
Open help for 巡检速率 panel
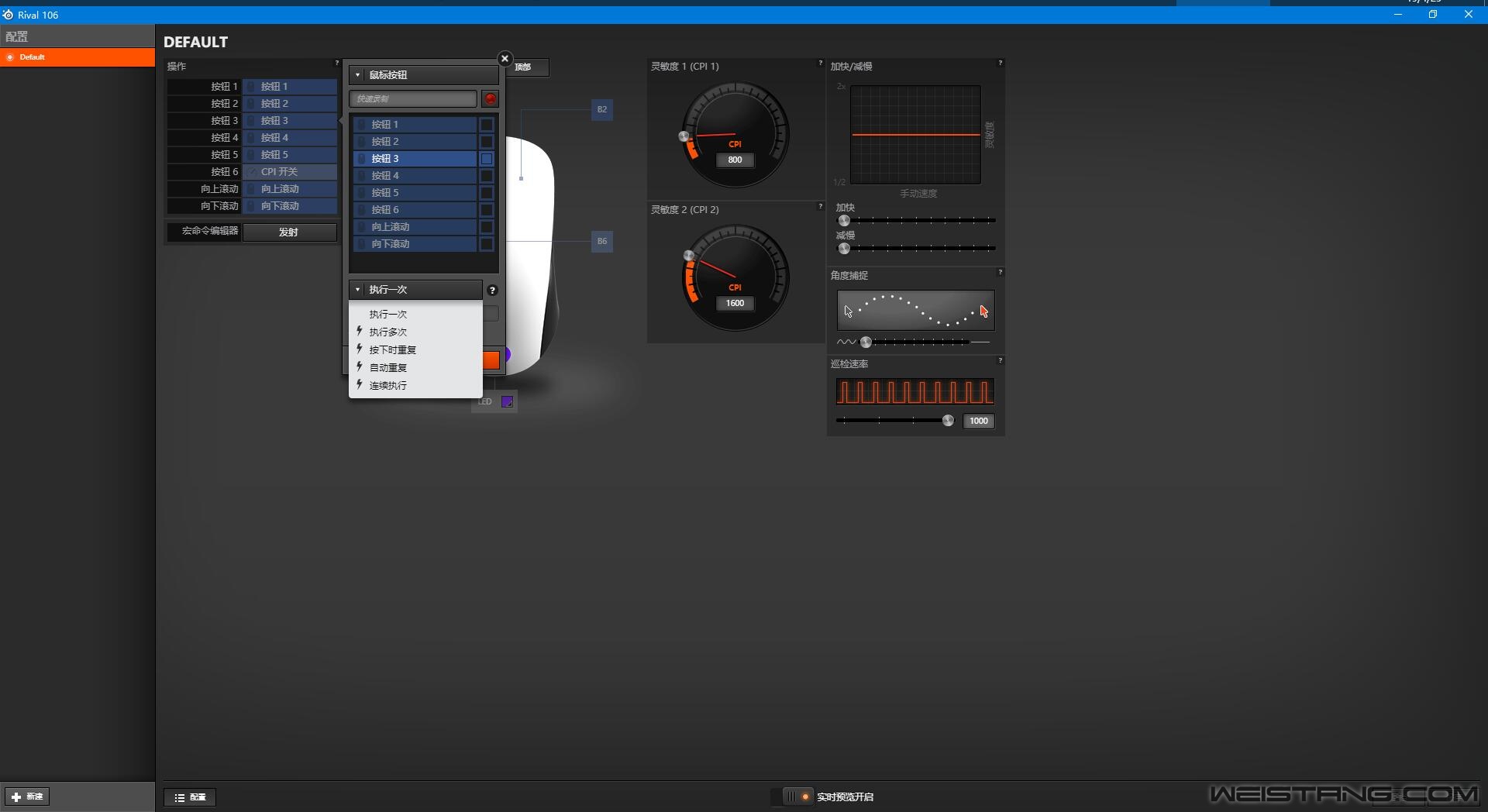pyautogui.click(x=1000, y=361)
